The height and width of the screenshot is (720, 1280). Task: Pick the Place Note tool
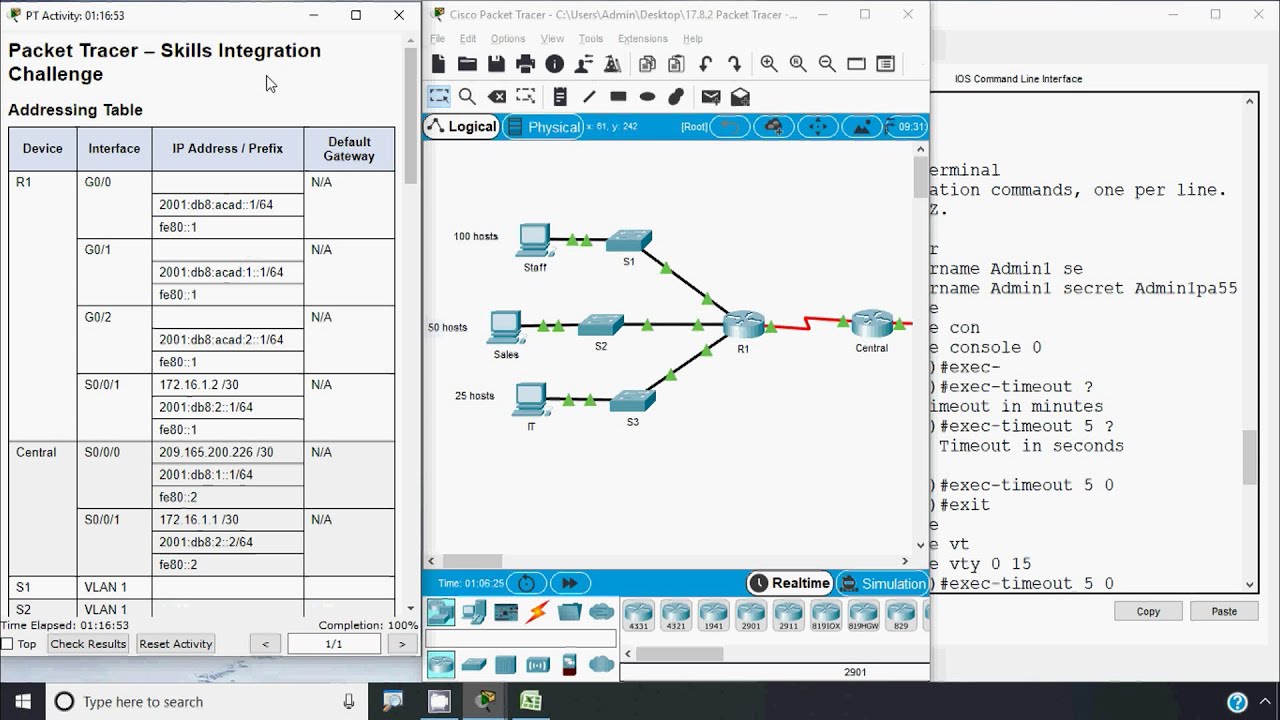[x=560, y=97]
